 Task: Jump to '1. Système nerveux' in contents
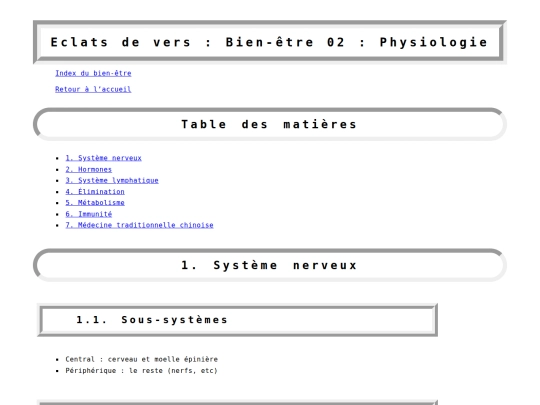tap(103, 158)
